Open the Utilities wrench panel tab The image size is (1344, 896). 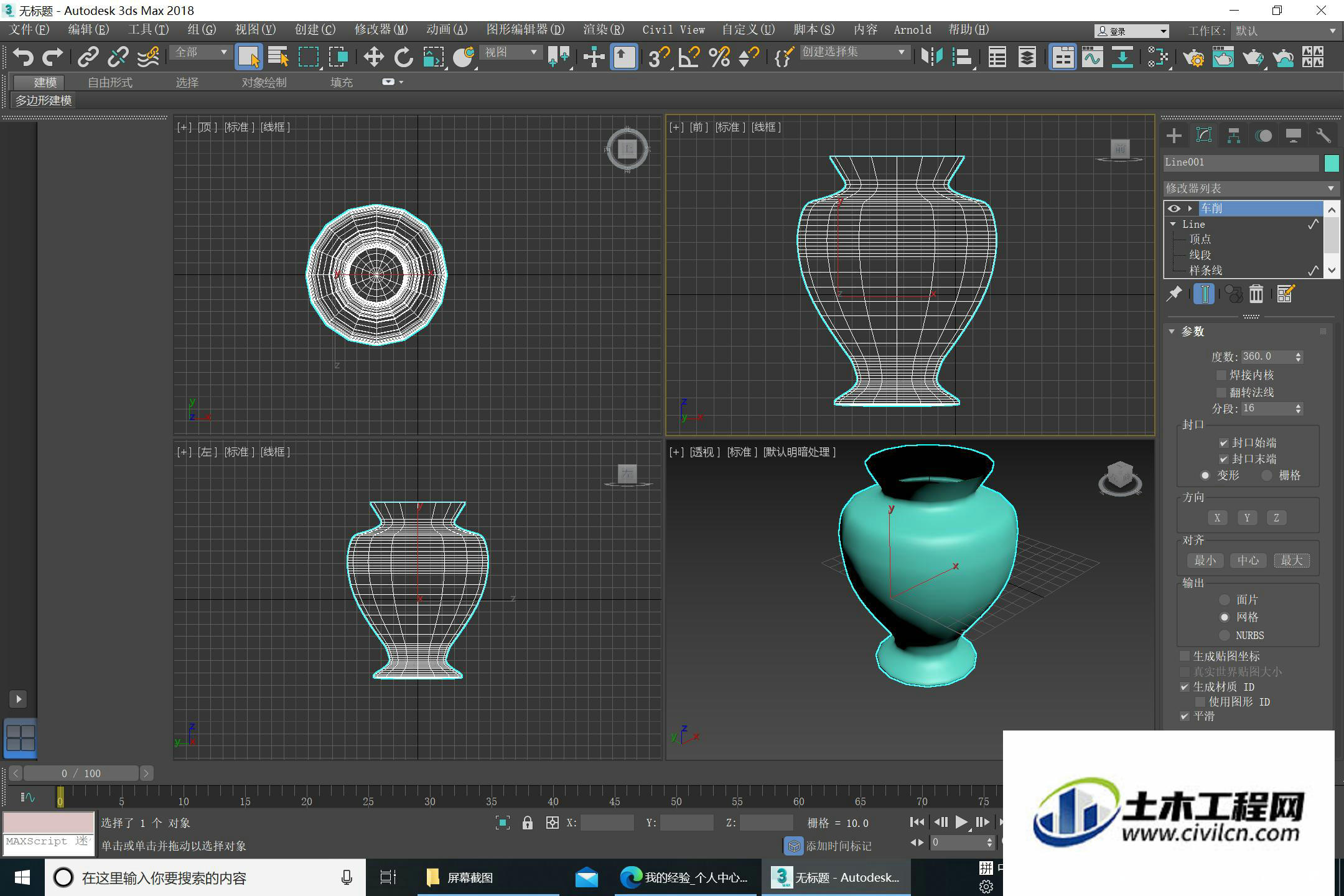[1323, 136]
